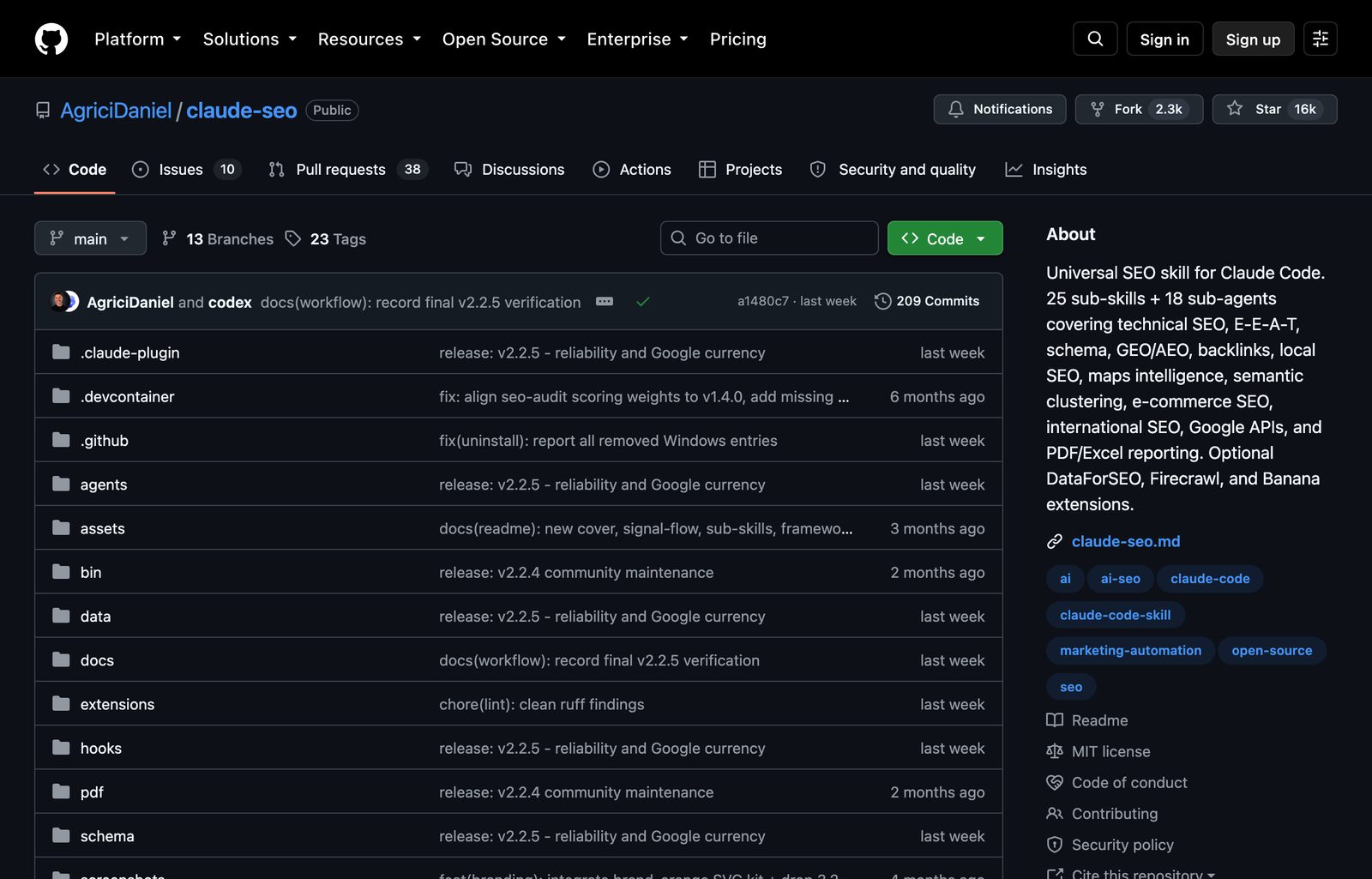Open the Insights tab
The image size is (1372, 879).
[x=1045, y=169]
